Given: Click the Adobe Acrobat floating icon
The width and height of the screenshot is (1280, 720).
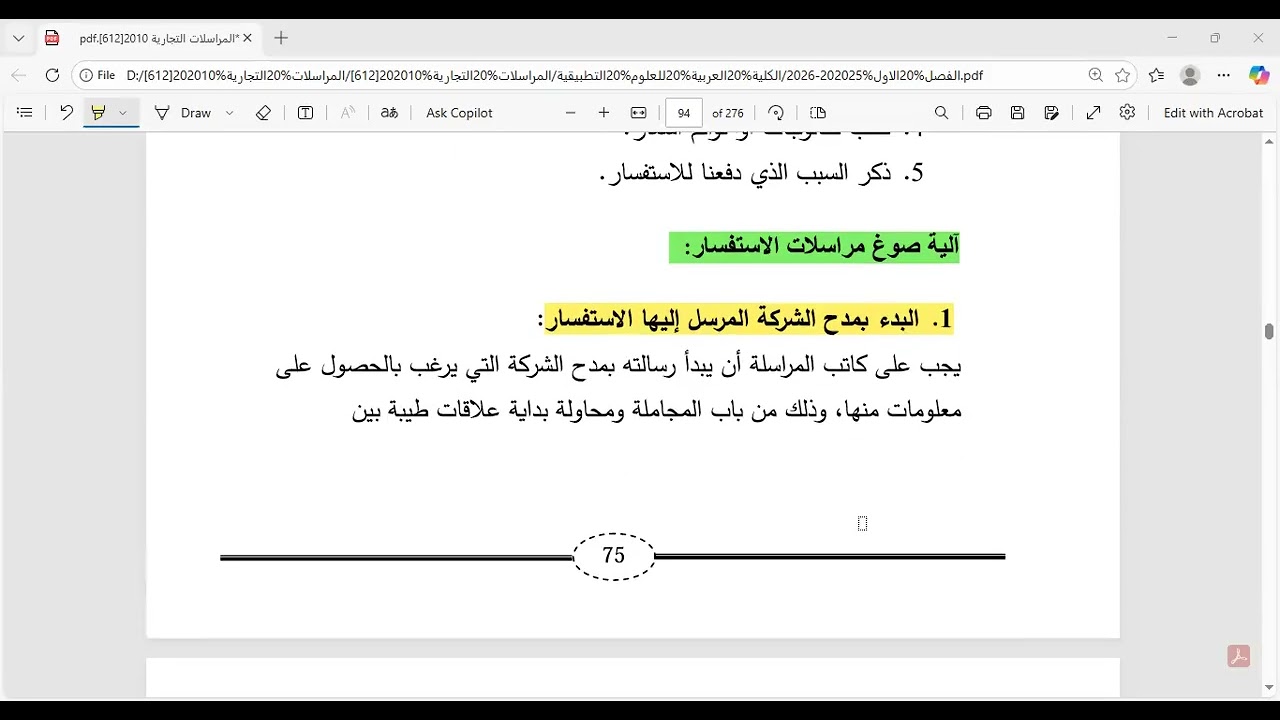Looking at the screenshot, I should (1239, 657).
